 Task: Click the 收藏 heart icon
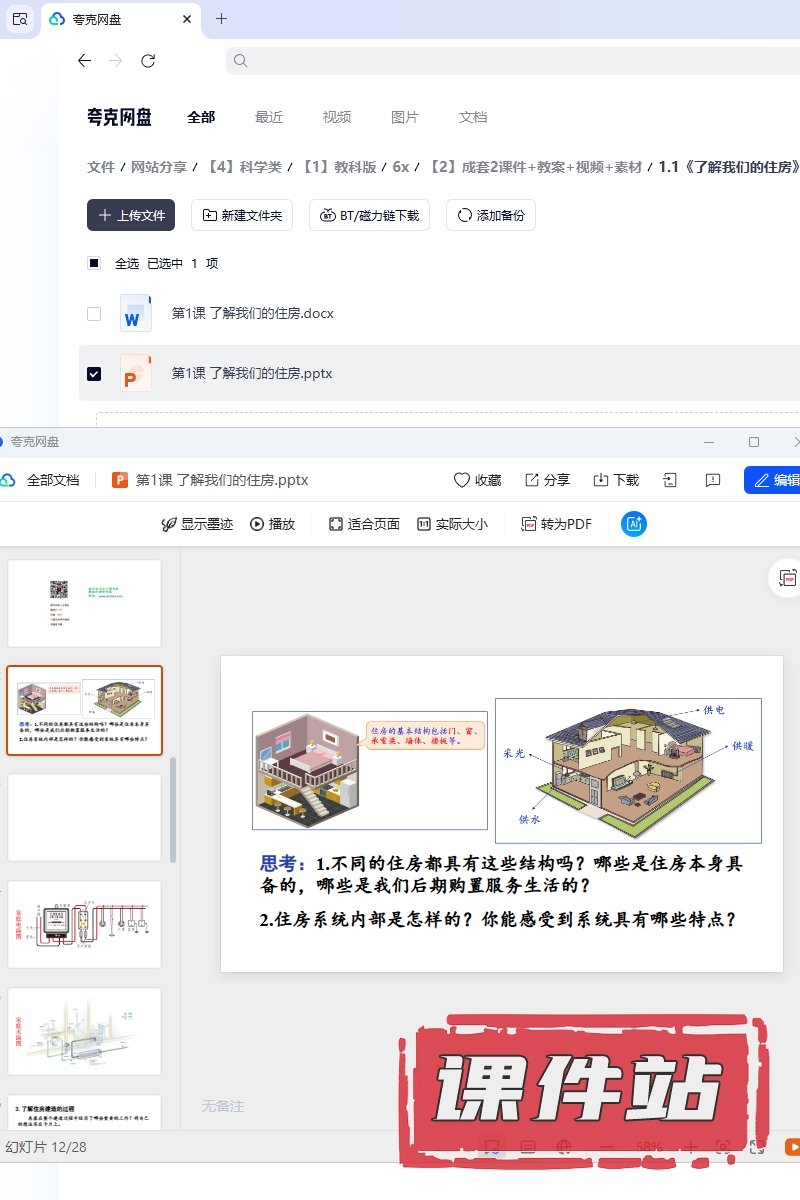462,480
